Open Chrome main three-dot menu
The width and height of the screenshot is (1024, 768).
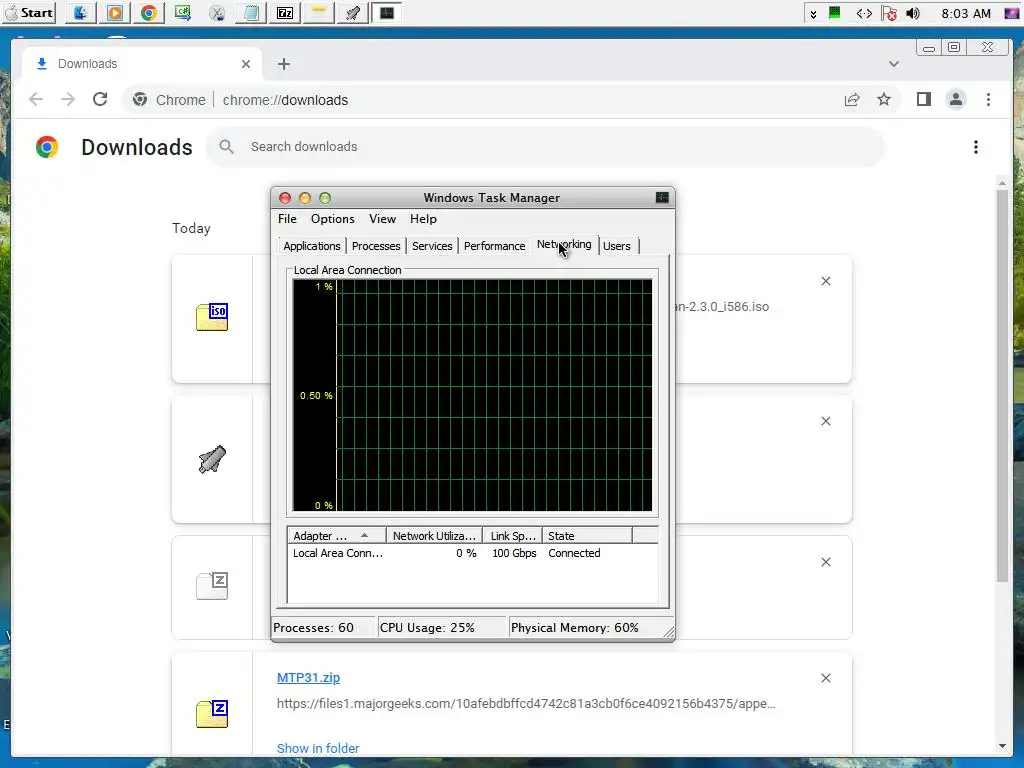point(988,99)
